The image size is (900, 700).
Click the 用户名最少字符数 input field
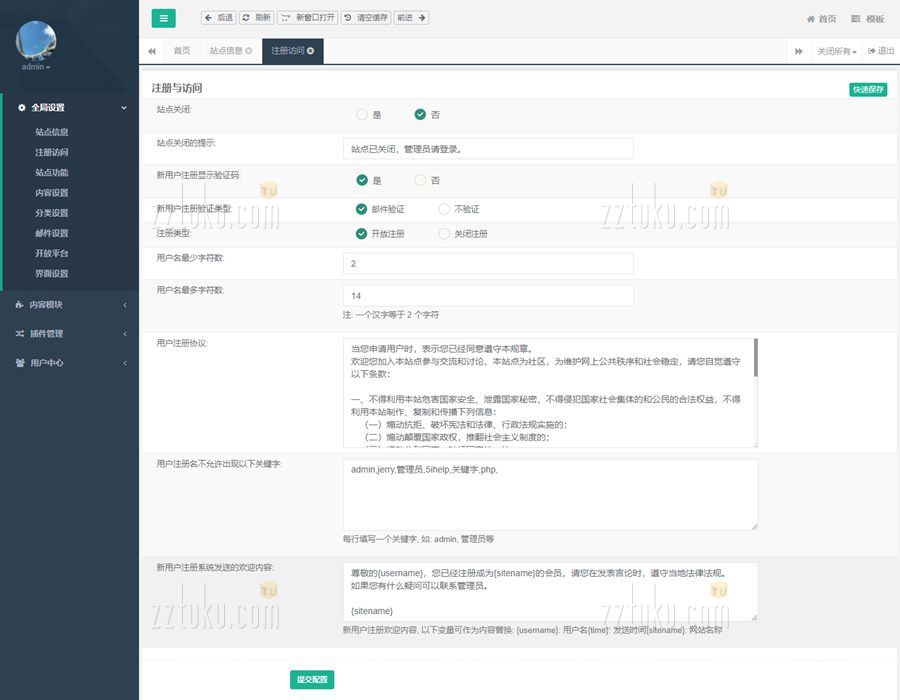click(488, 263)
